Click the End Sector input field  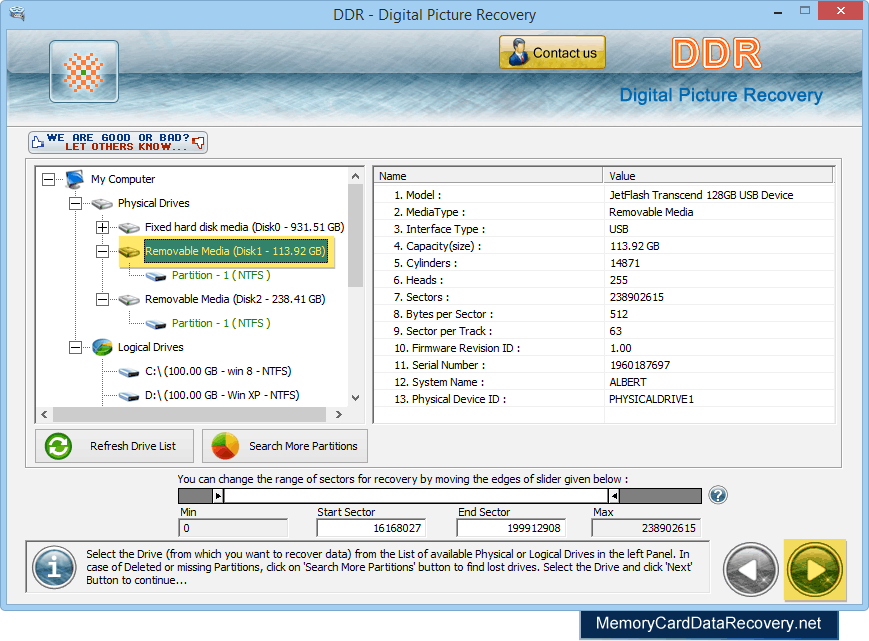[x=511, y=528]
